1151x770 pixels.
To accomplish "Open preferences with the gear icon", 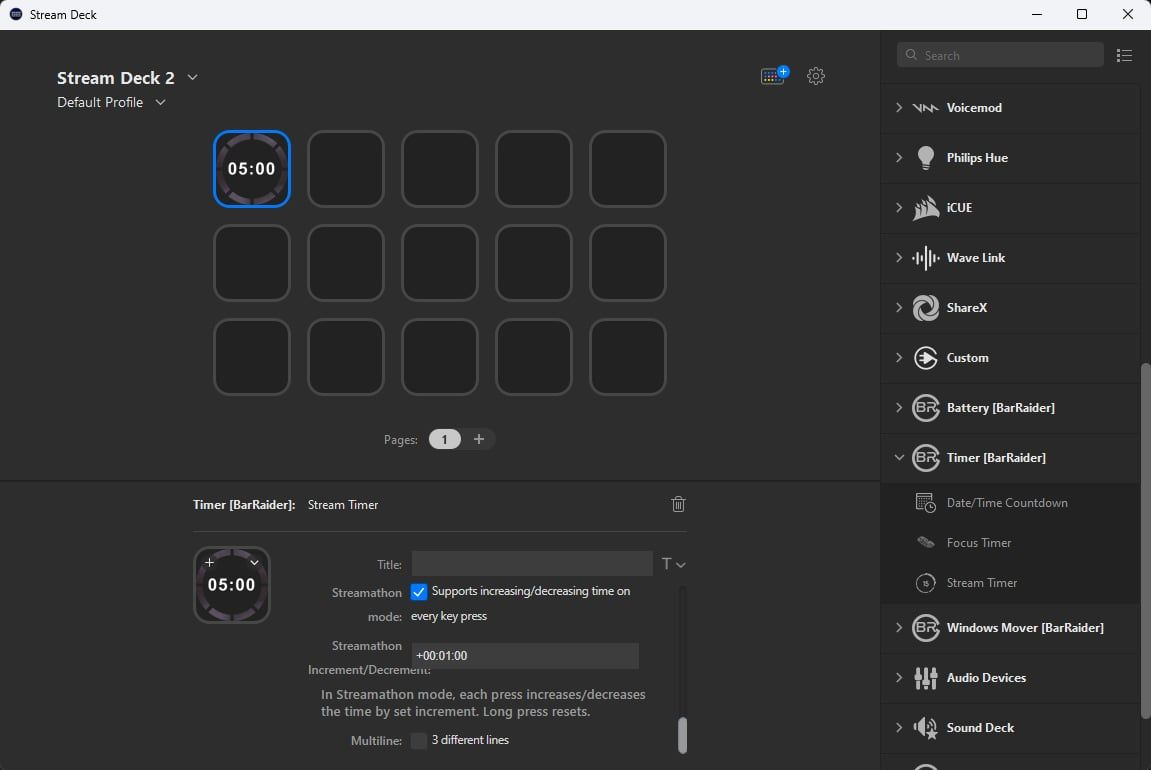I will 816,76.
